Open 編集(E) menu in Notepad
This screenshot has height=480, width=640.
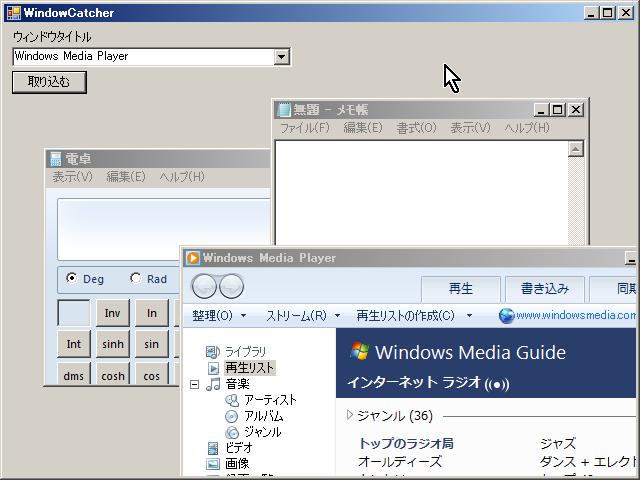pyautogui.click(x=363, y=128)
